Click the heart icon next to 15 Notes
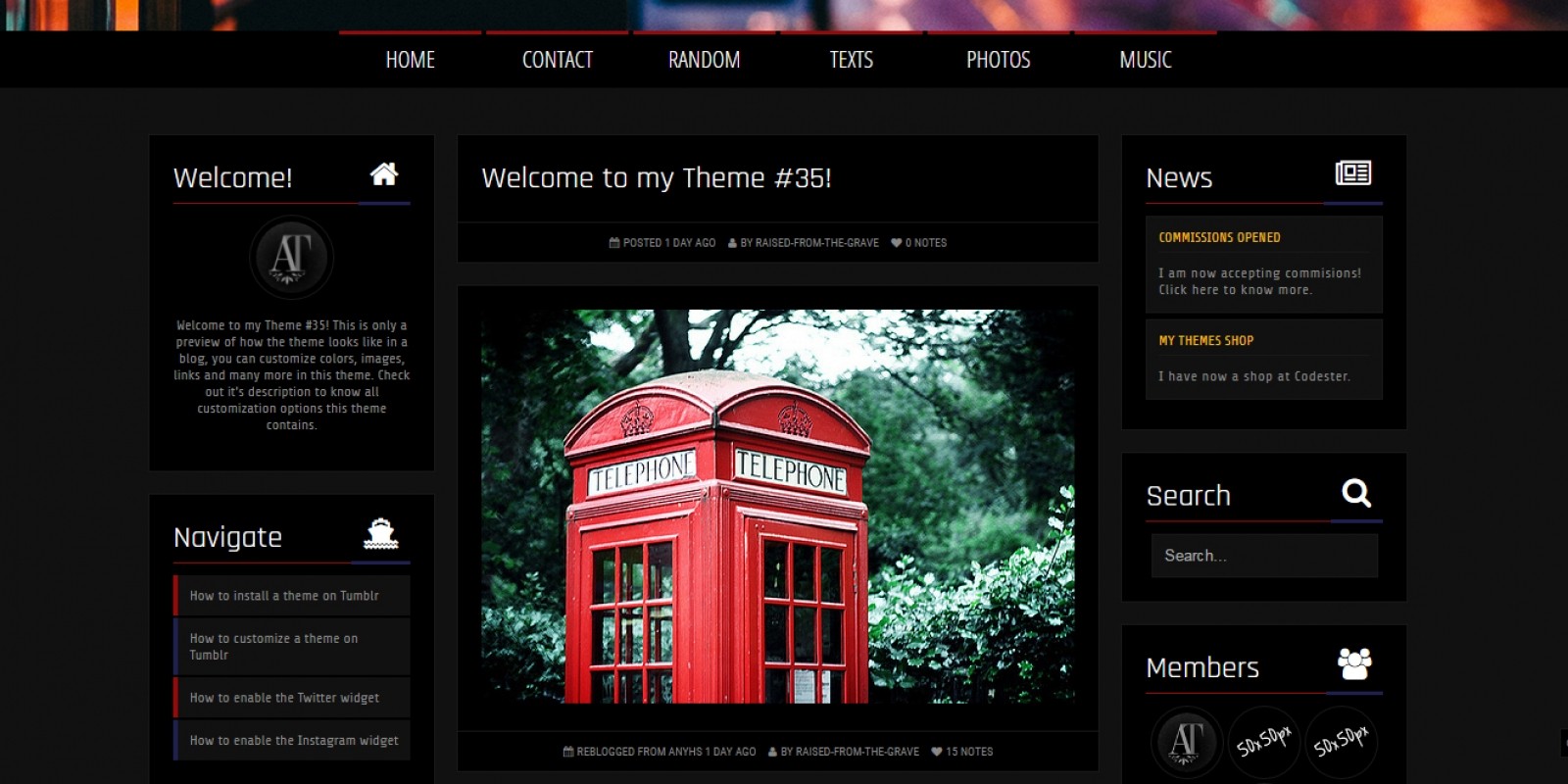The height and width of the screenshot is (784, 1568). click(936, 752)
